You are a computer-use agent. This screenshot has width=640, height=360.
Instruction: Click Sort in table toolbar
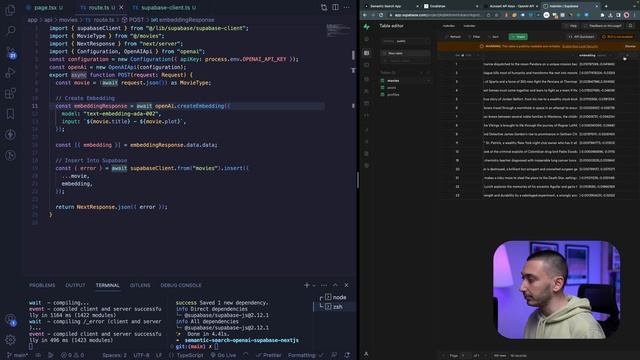(x=493, y=37)
